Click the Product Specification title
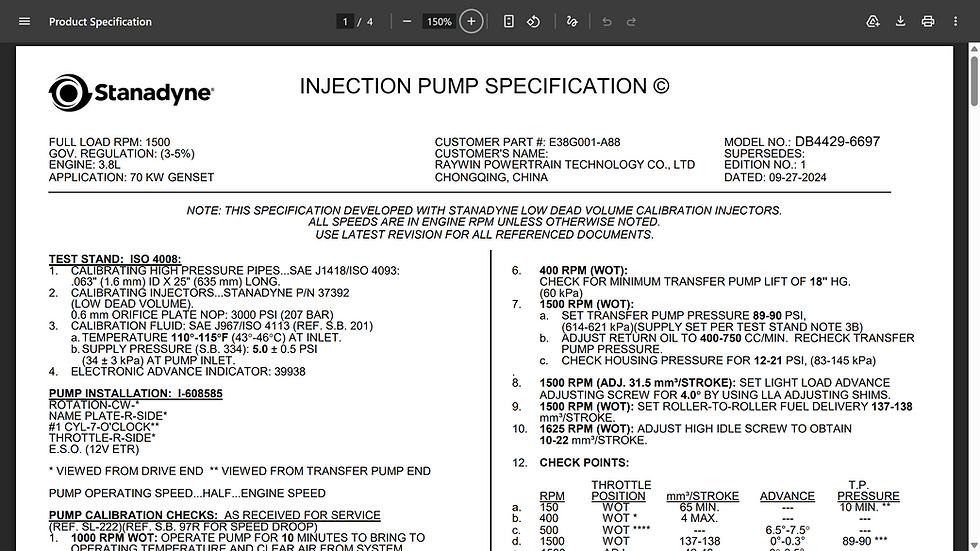The image size is (980, 551). tap(100, 22)
